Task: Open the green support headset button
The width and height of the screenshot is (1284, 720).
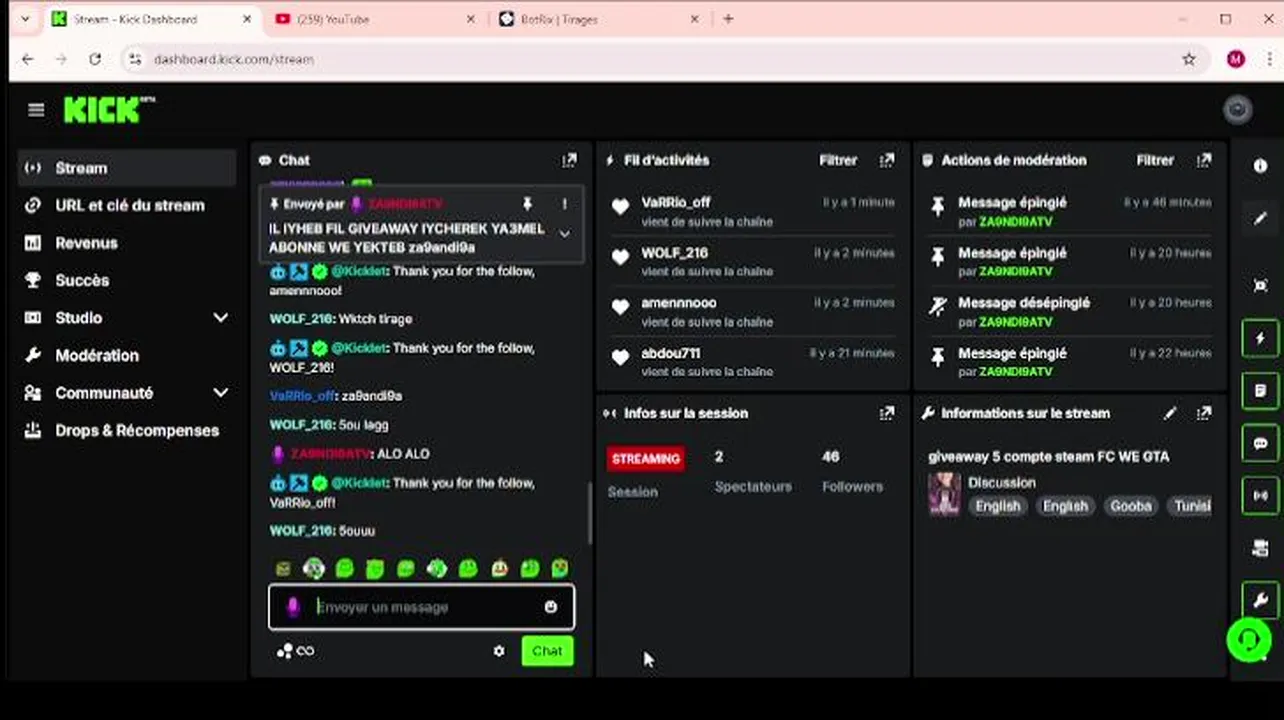Action: coord(1249,640)
